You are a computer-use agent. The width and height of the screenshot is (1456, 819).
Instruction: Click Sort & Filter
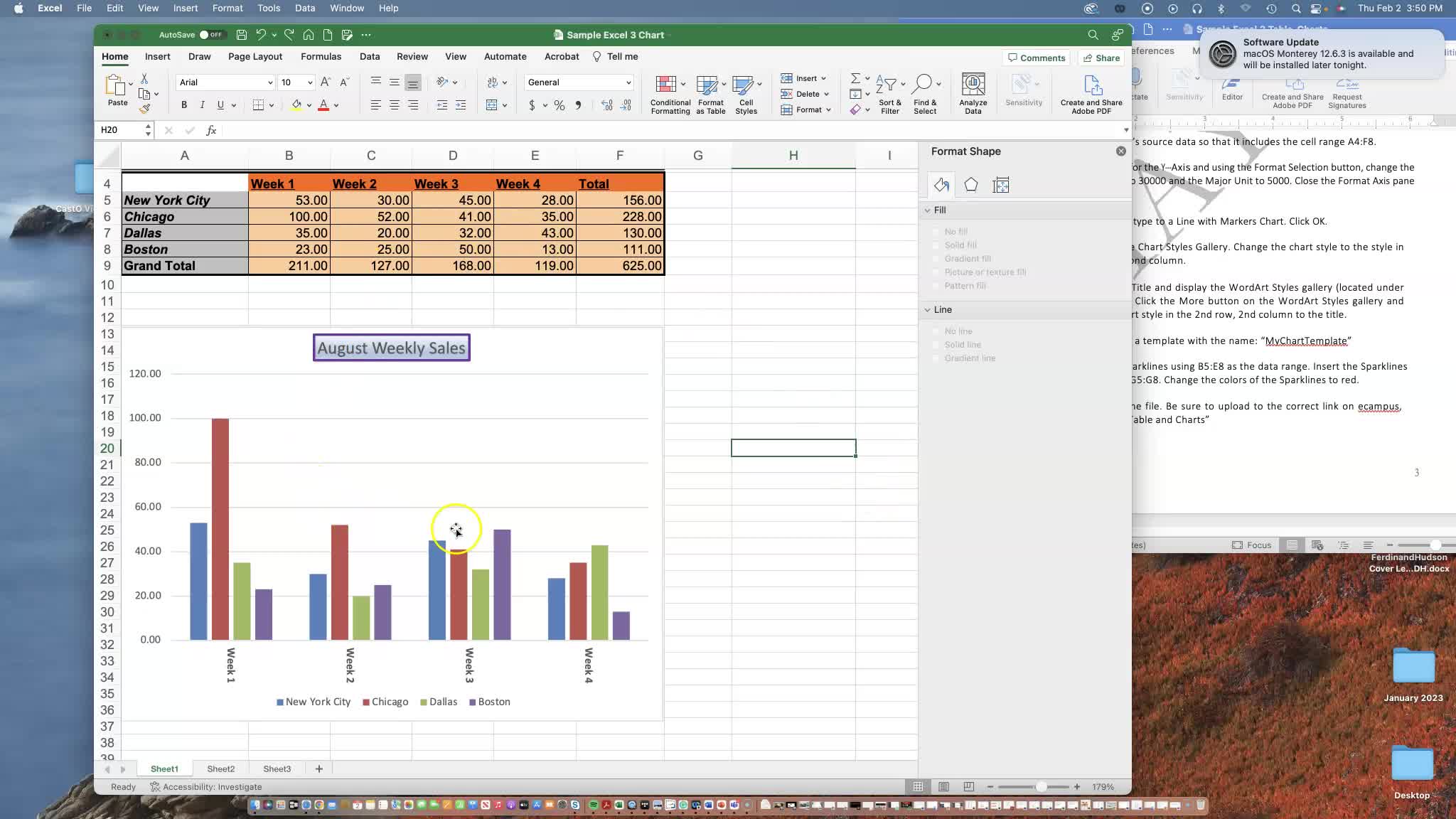click(x=889, y=94)
